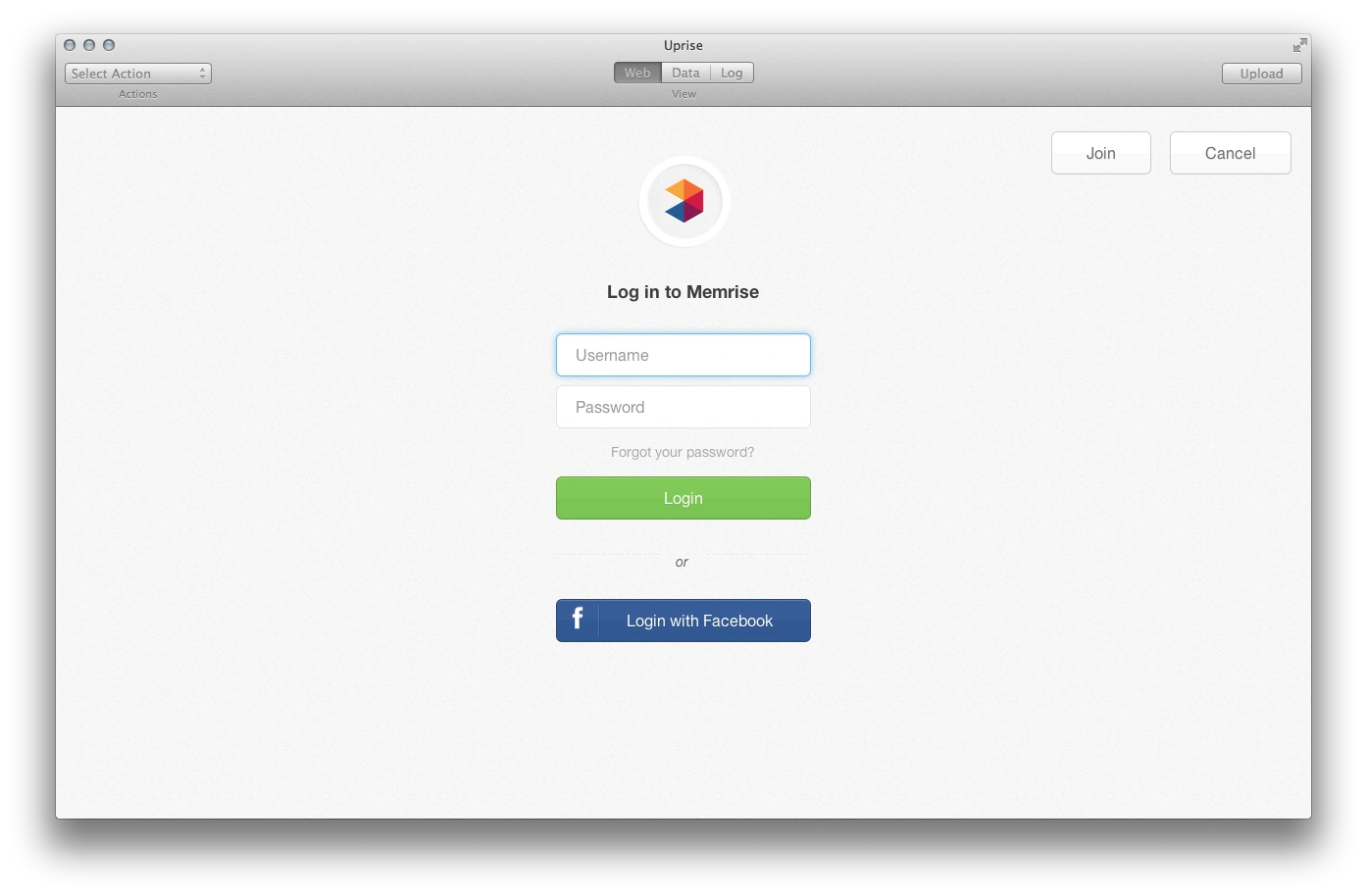
Task: Switch to the Web view tab
Action: pos(637,73)
